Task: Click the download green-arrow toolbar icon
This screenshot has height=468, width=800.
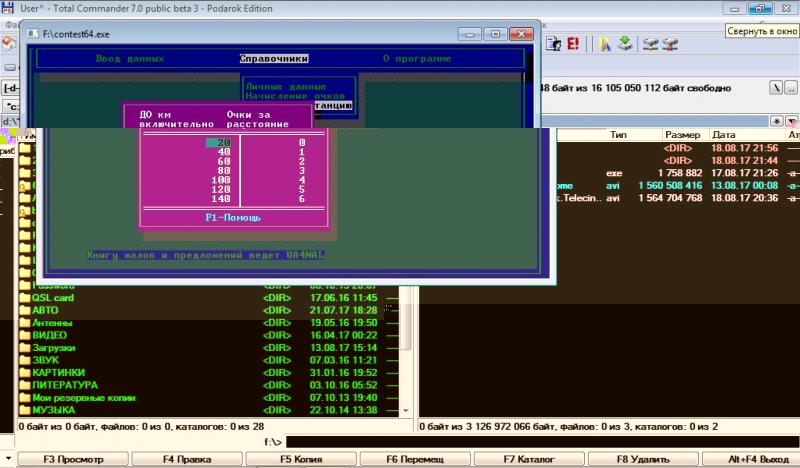Action: pyautogui.click(x=624, y=44)
